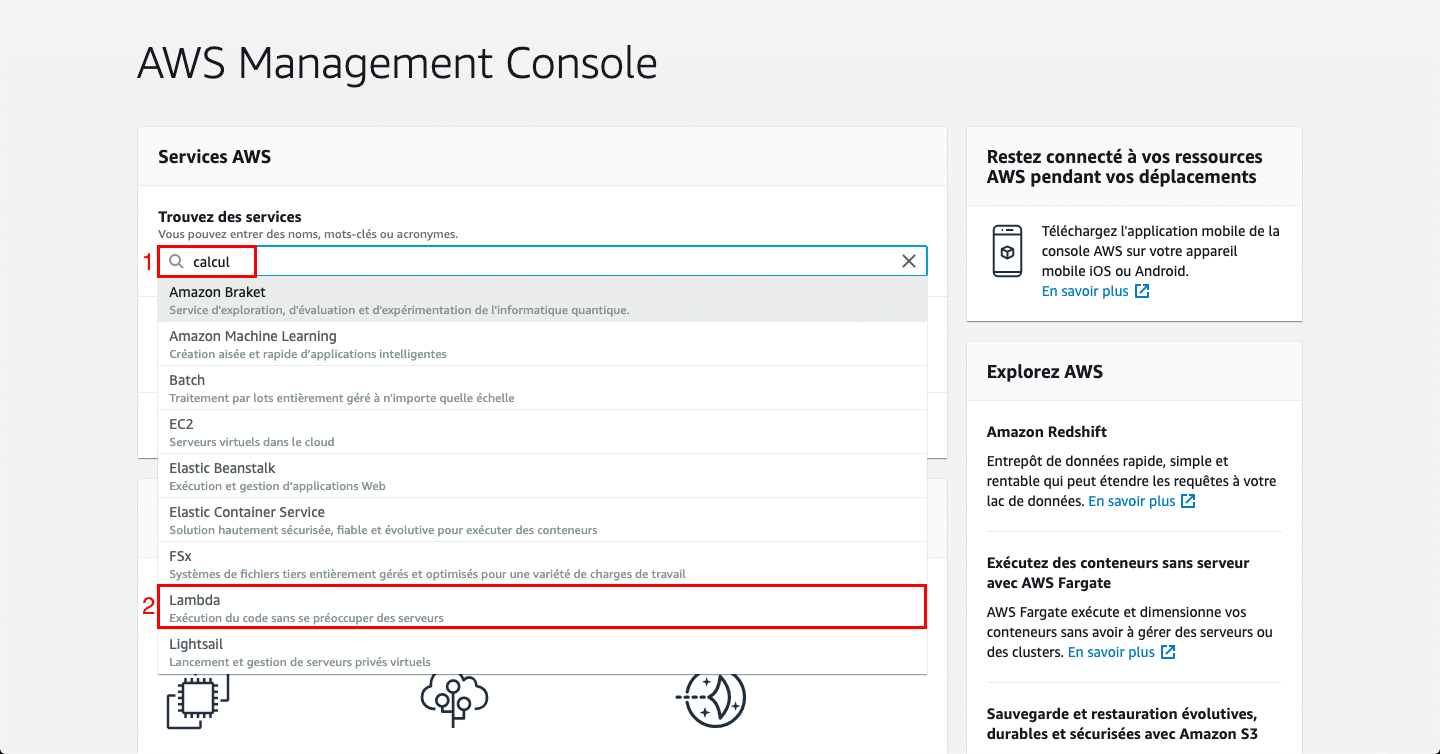Select the FSx service result
1440x754 pixels.
pos(543,564)
